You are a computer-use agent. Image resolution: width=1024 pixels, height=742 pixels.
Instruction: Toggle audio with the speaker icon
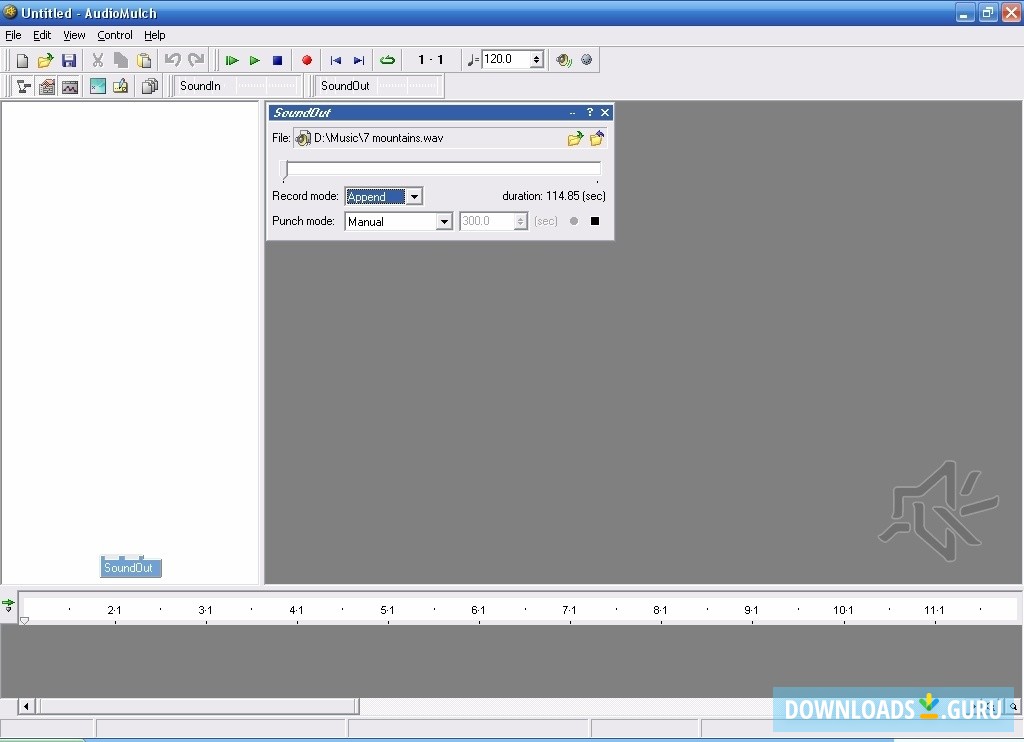click(564, 60)
